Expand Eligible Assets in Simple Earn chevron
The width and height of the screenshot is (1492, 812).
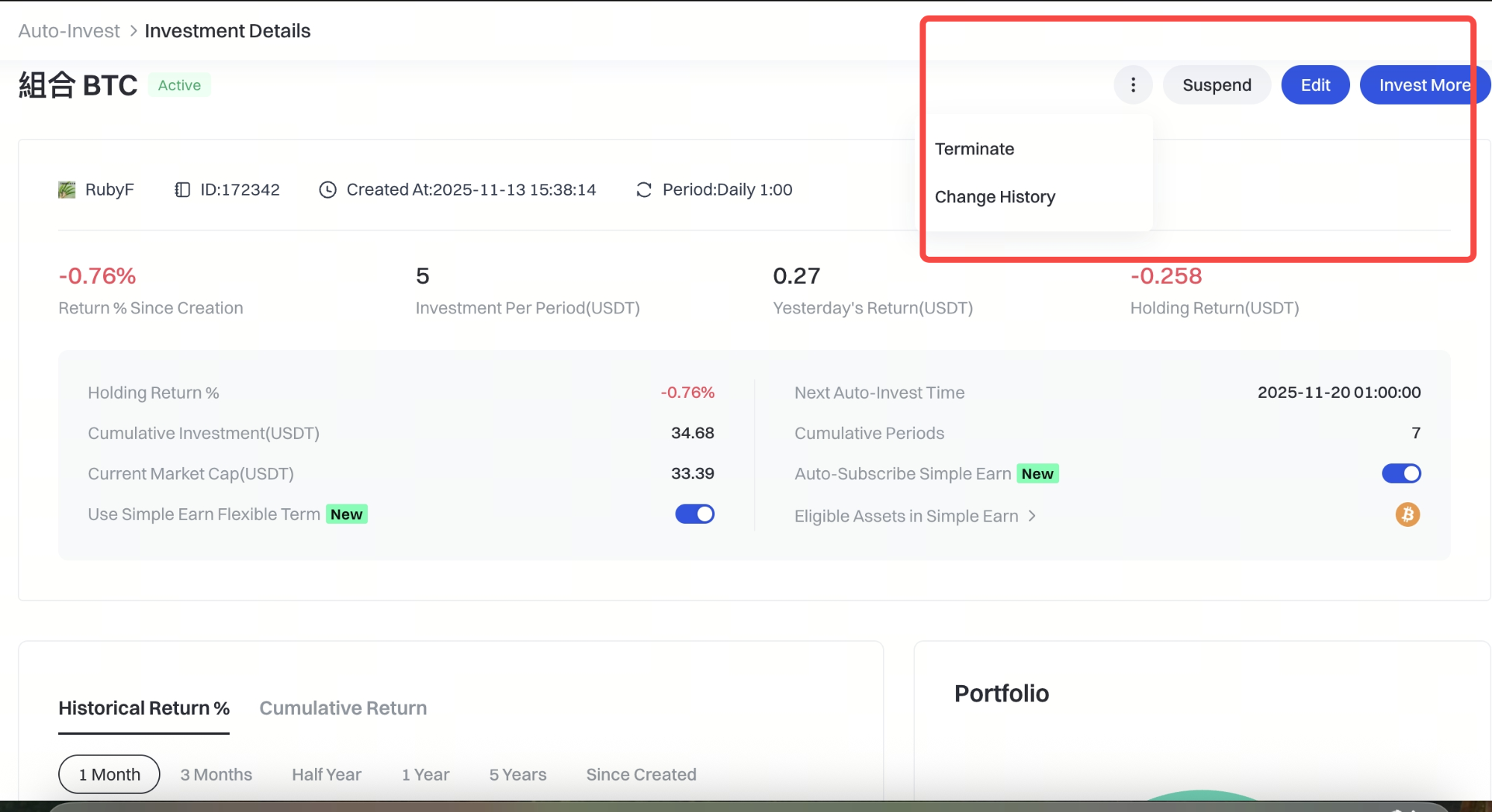pyautogui.click(x=1032, y=516)
